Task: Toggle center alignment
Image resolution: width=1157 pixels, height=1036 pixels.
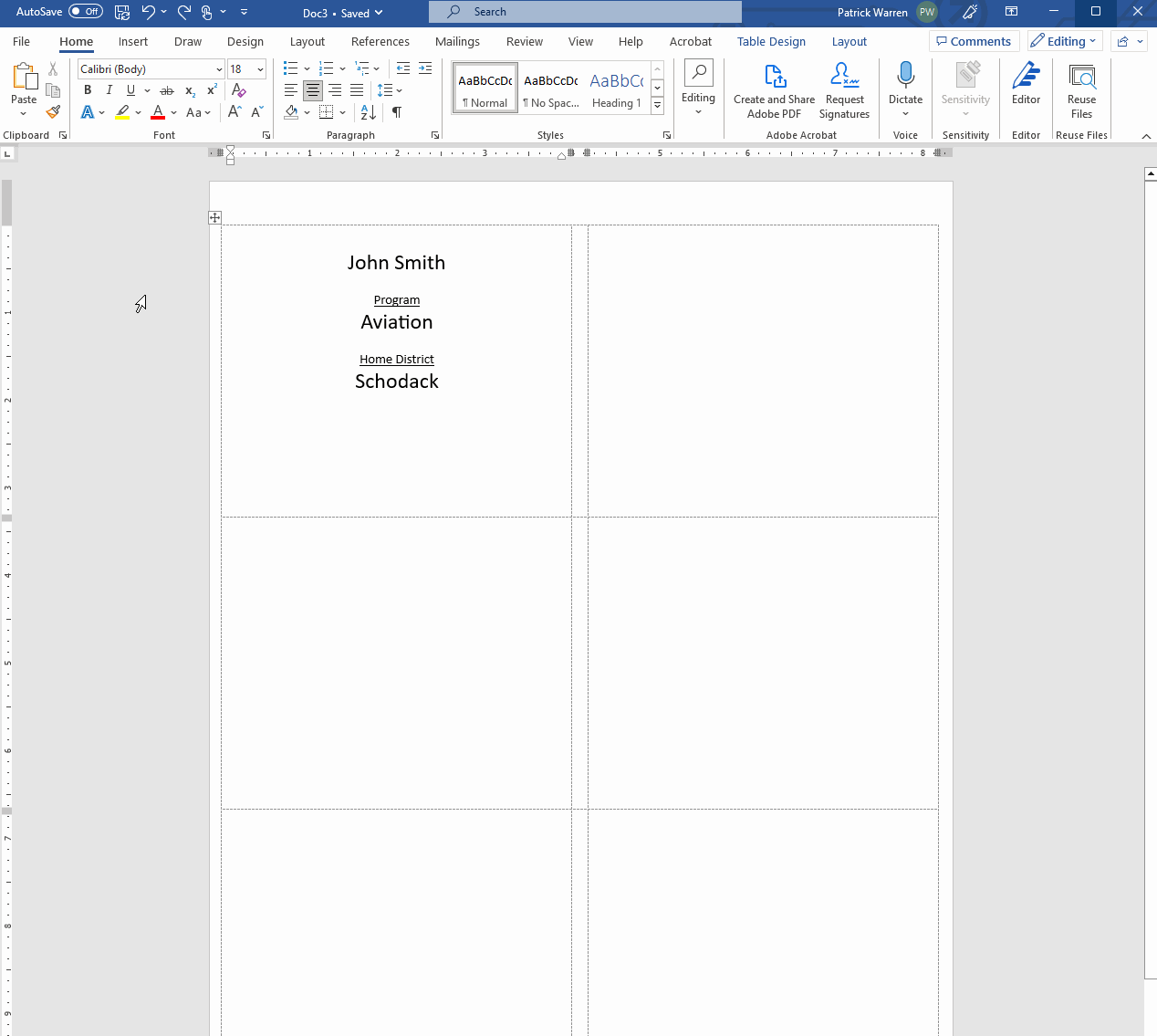Action: [313, 90]
